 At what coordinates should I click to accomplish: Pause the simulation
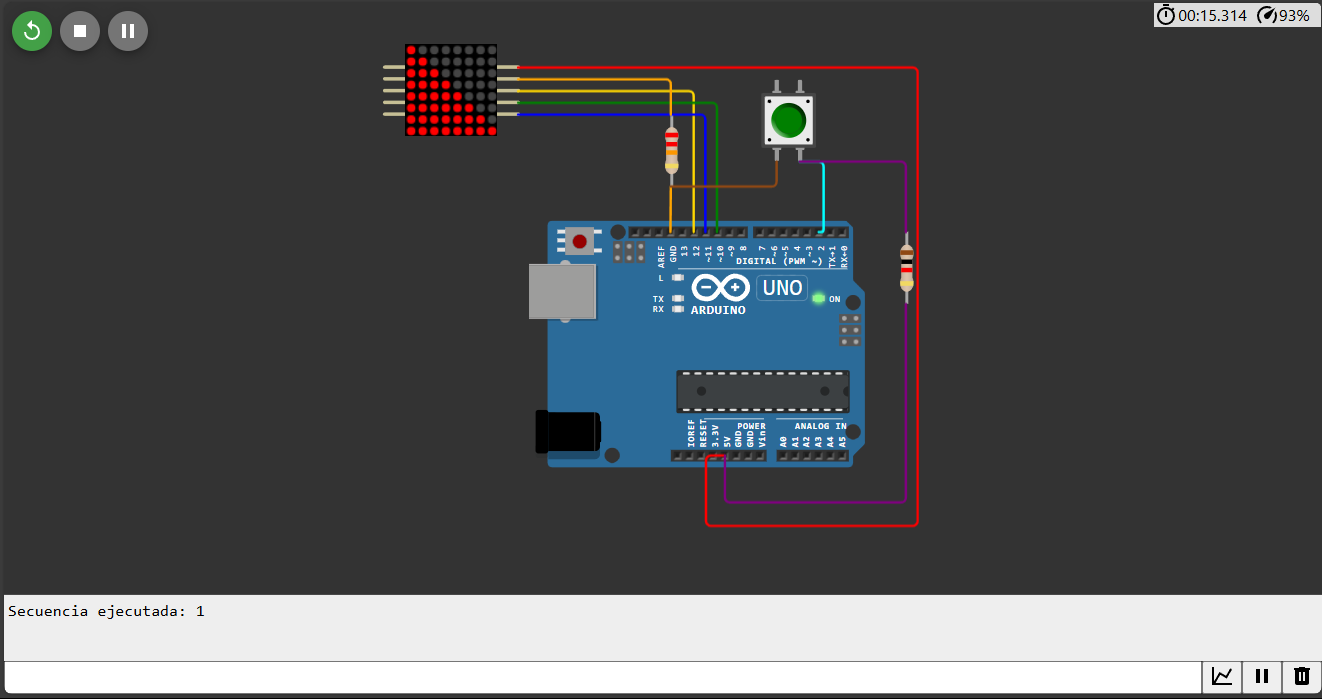(x=127, y=31)
